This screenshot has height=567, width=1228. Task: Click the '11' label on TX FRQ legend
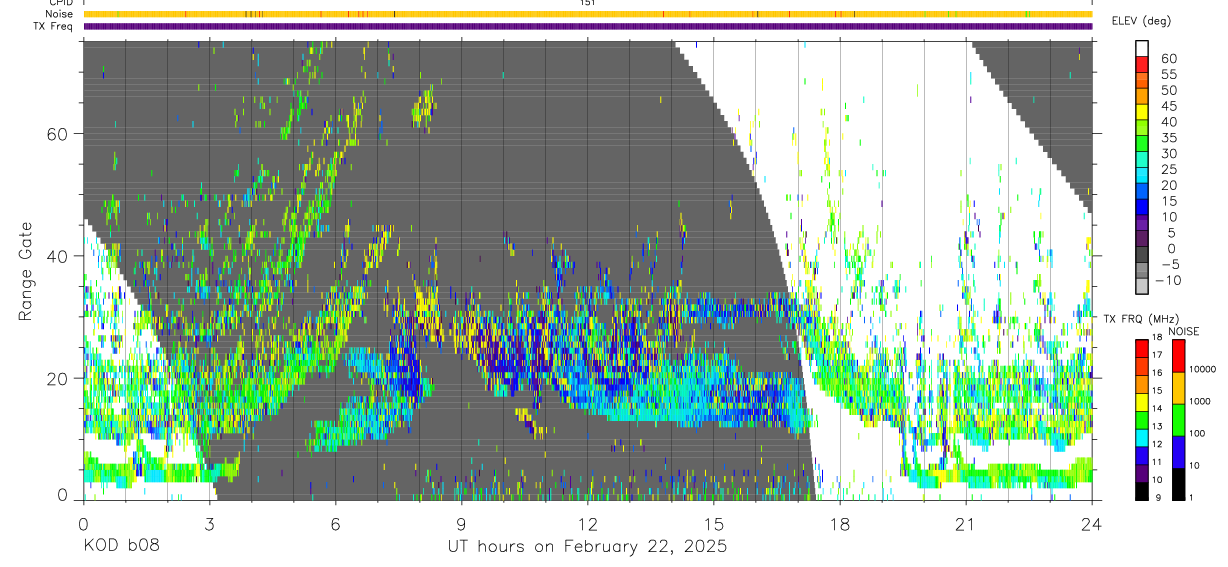tap(1158, 462)
